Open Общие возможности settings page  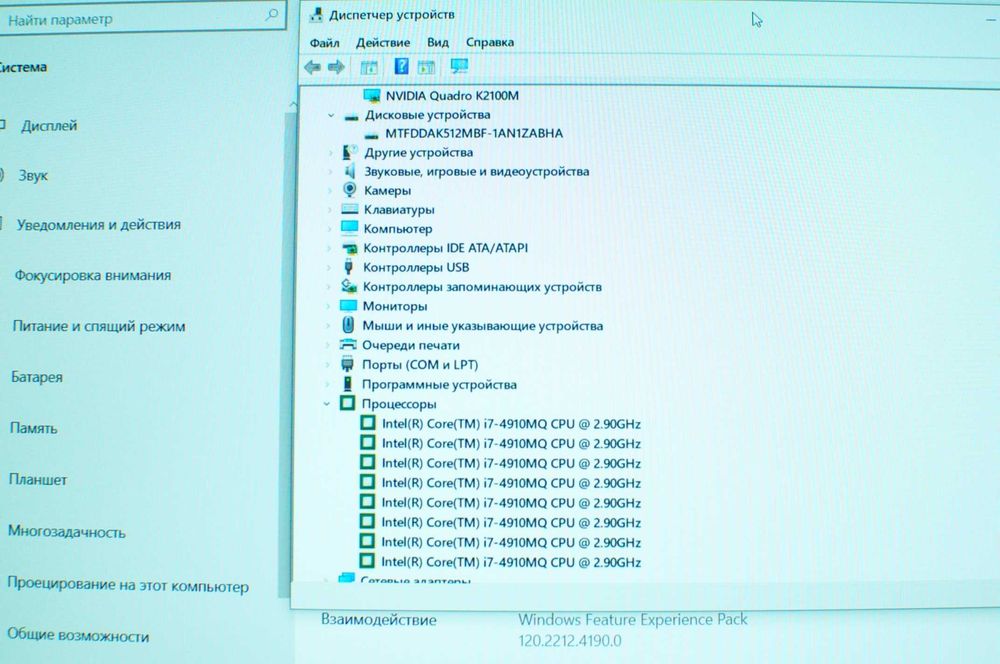[78, 636]
